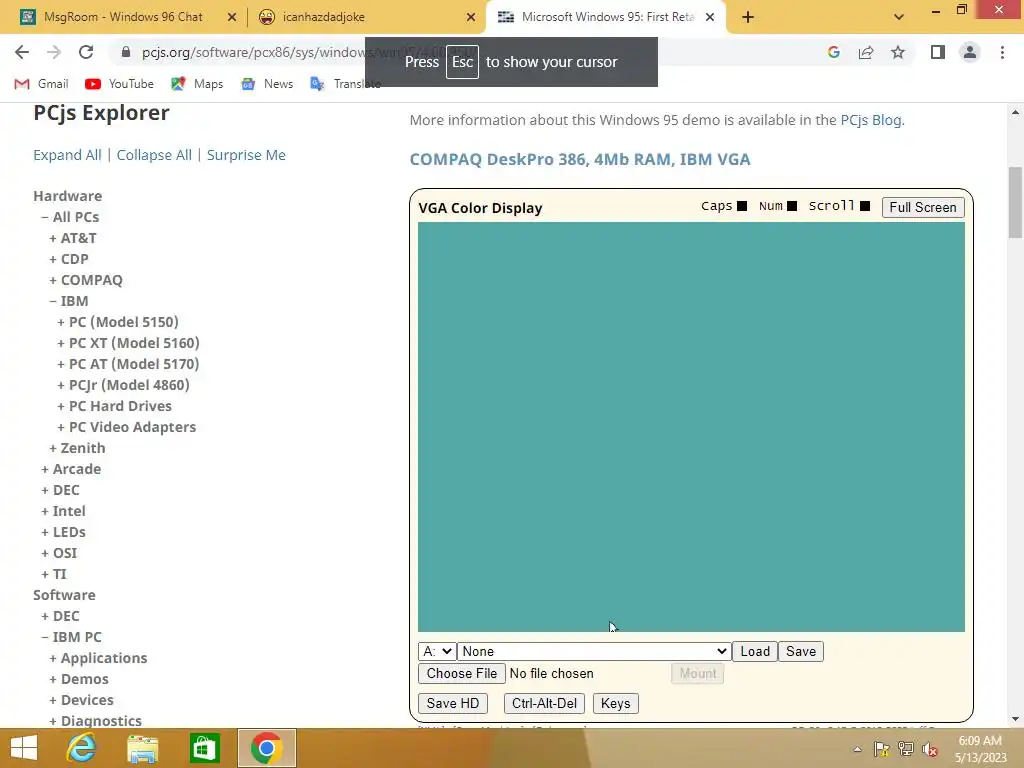Open the Gmail bookmark
The image size is (1024, 768).
point(41,84)
